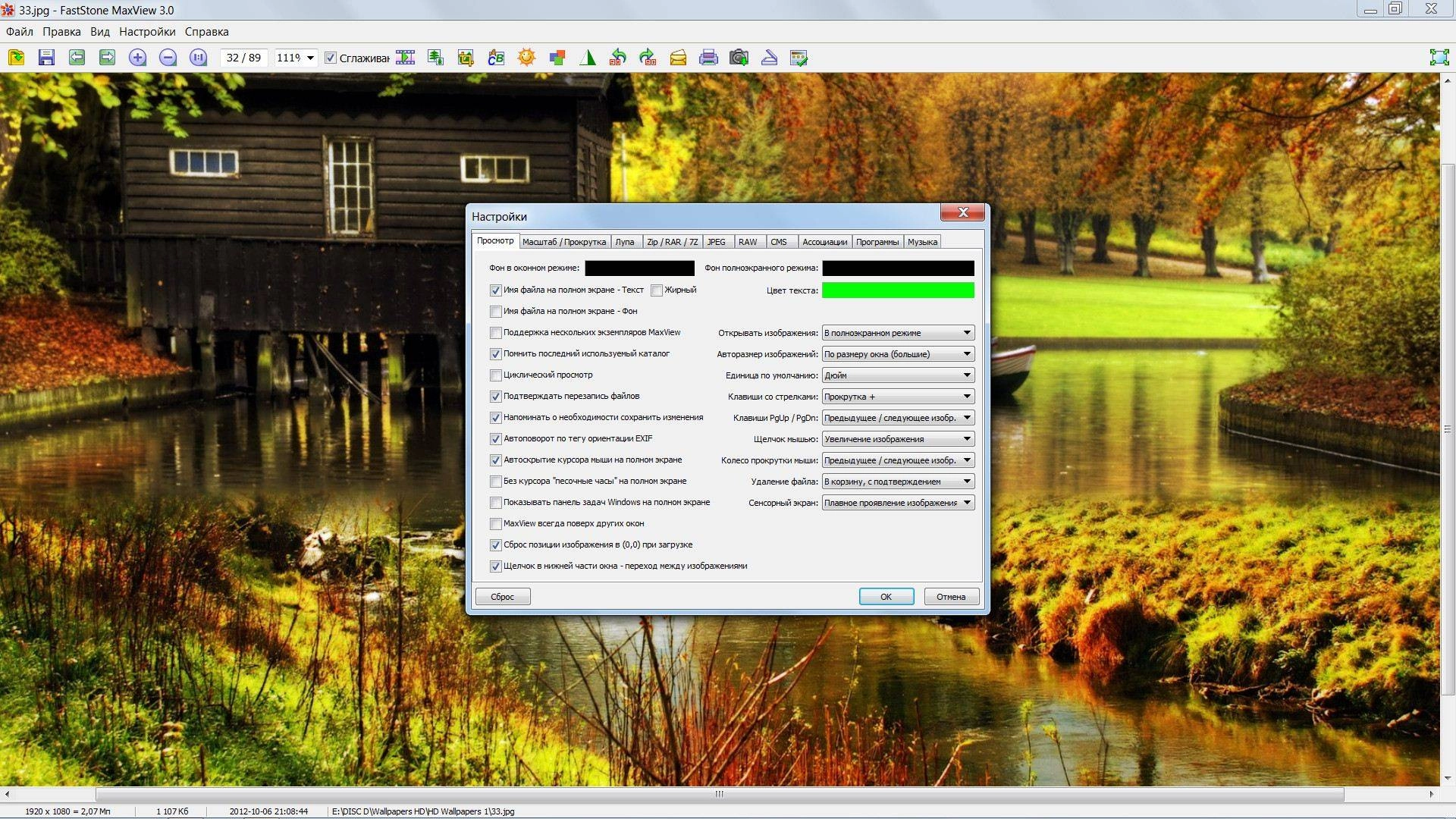Image resolution: width=1456 pixels, height=819 pixels.
Task: Switch to the Zip / RAR / 7Z tab
Action: pyautogui.click(x=672, y=242)
